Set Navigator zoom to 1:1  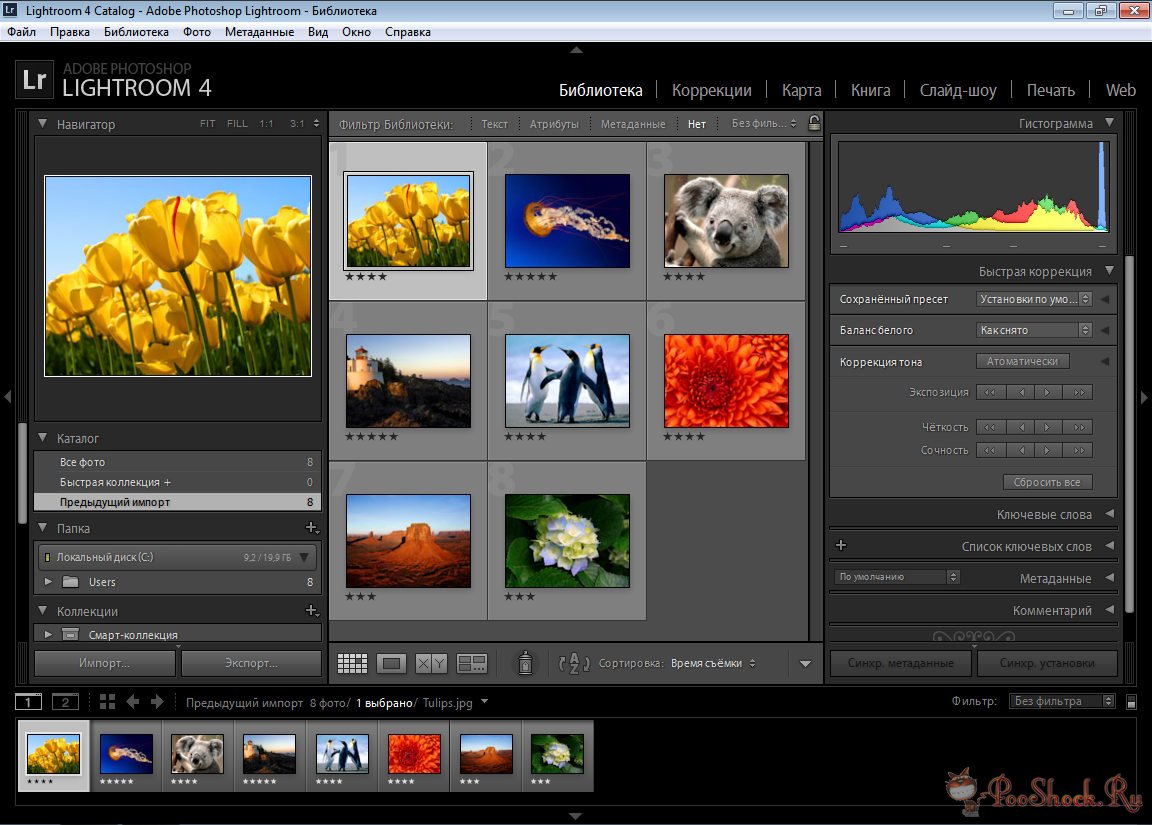point(266,123)
